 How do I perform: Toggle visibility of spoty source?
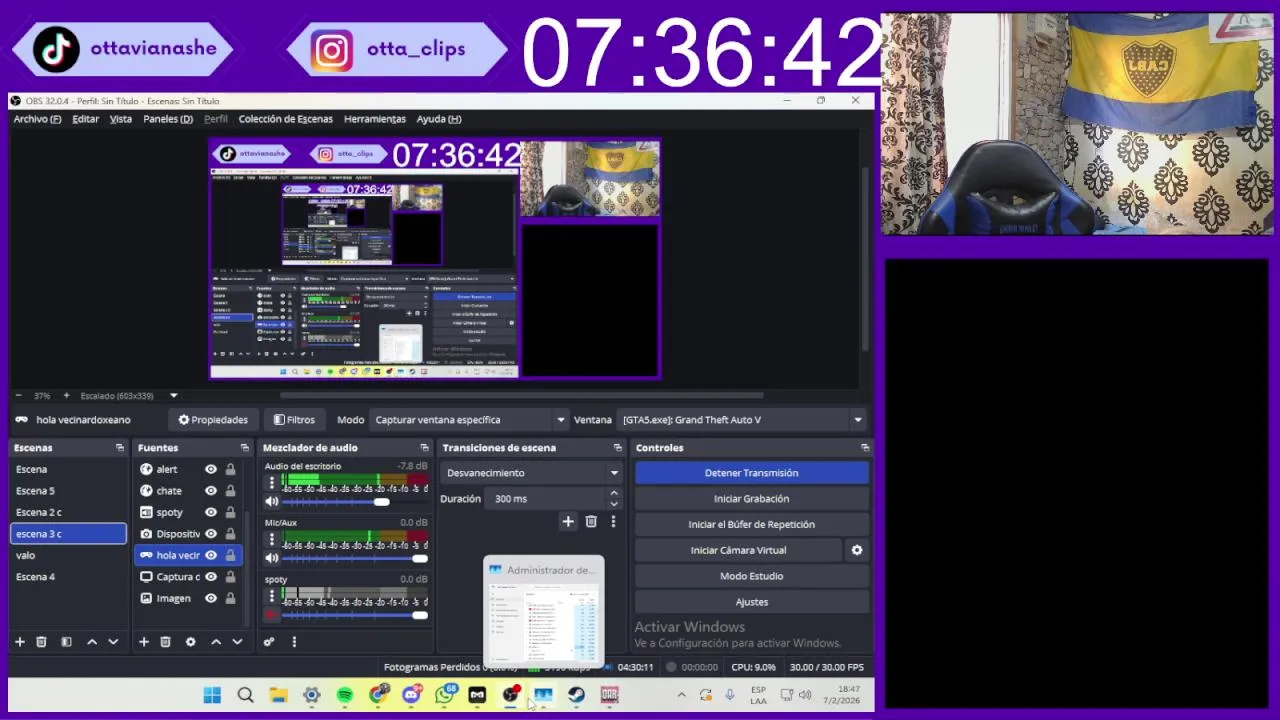point(211,512)
